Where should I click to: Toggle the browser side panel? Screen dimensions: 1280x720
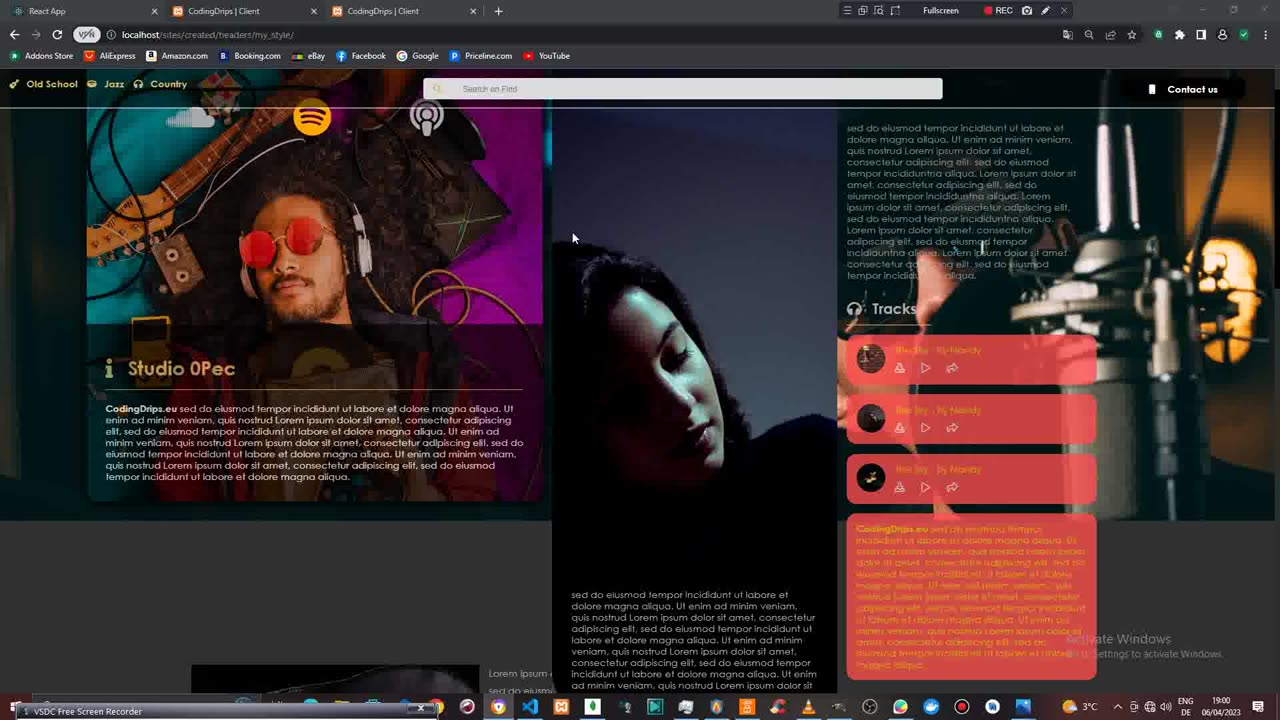point(1201,35)
